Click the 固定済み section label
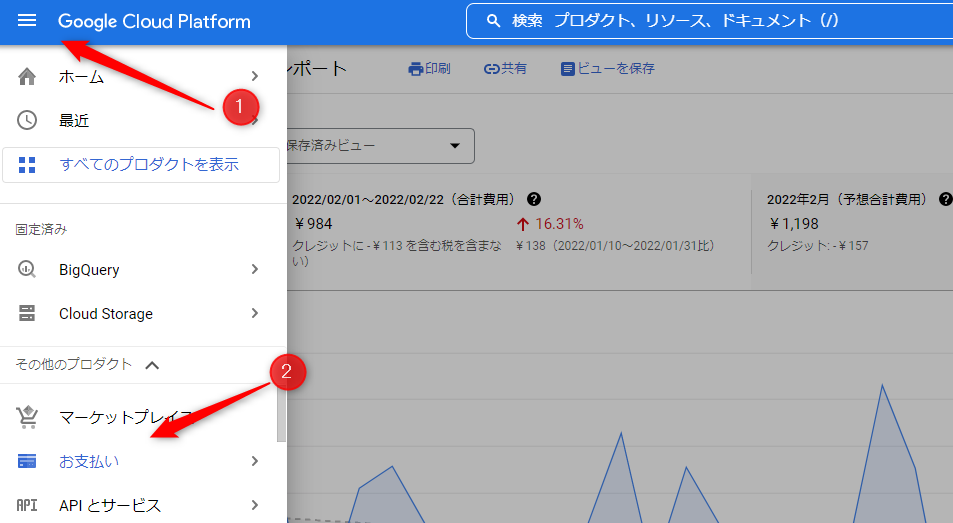 [x=41, y=230]
